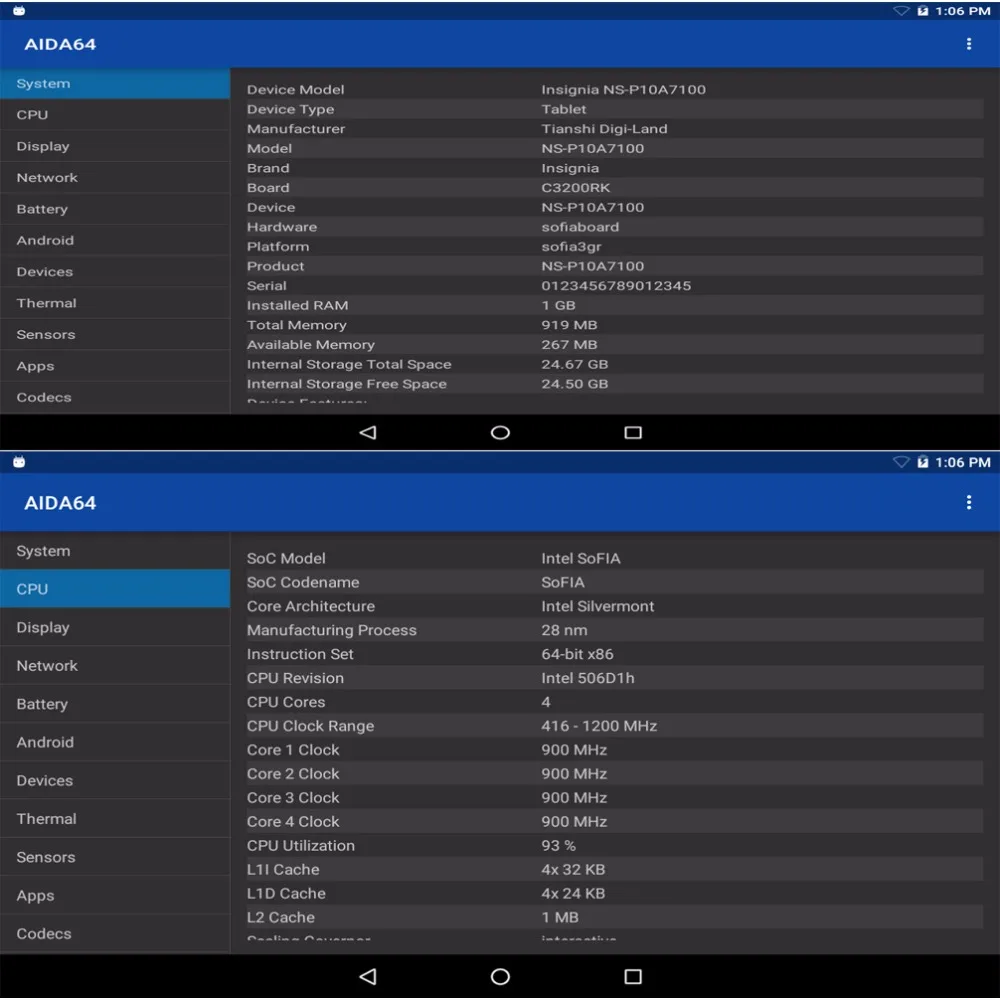The width and height of the screenshot is (1000, 1000).
Task: Select CPU in top screenshot sidebar
Action: click(x=115, y=115)
